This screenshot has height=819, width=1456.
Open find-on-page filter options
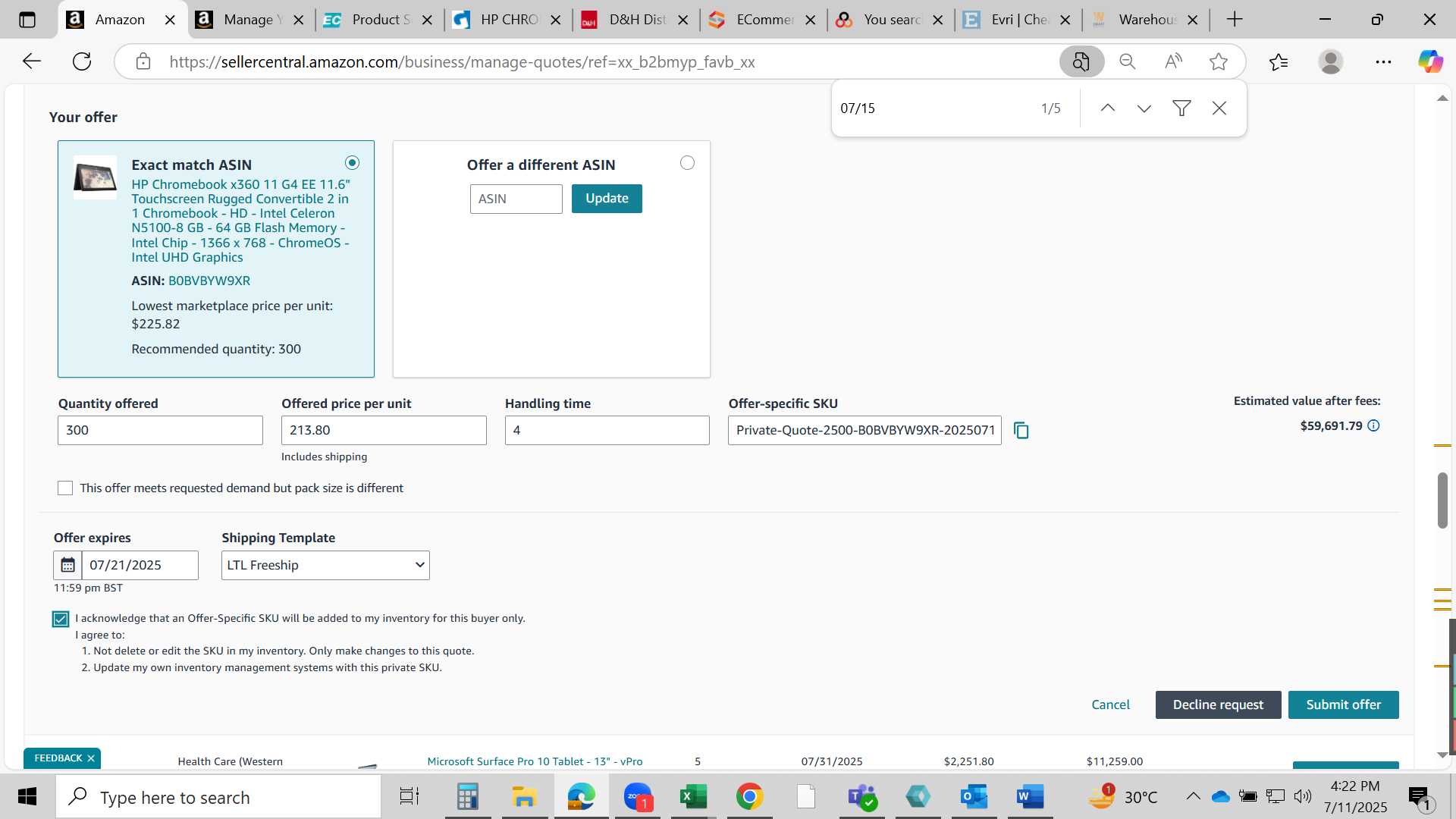click(x=1181, y=108)
